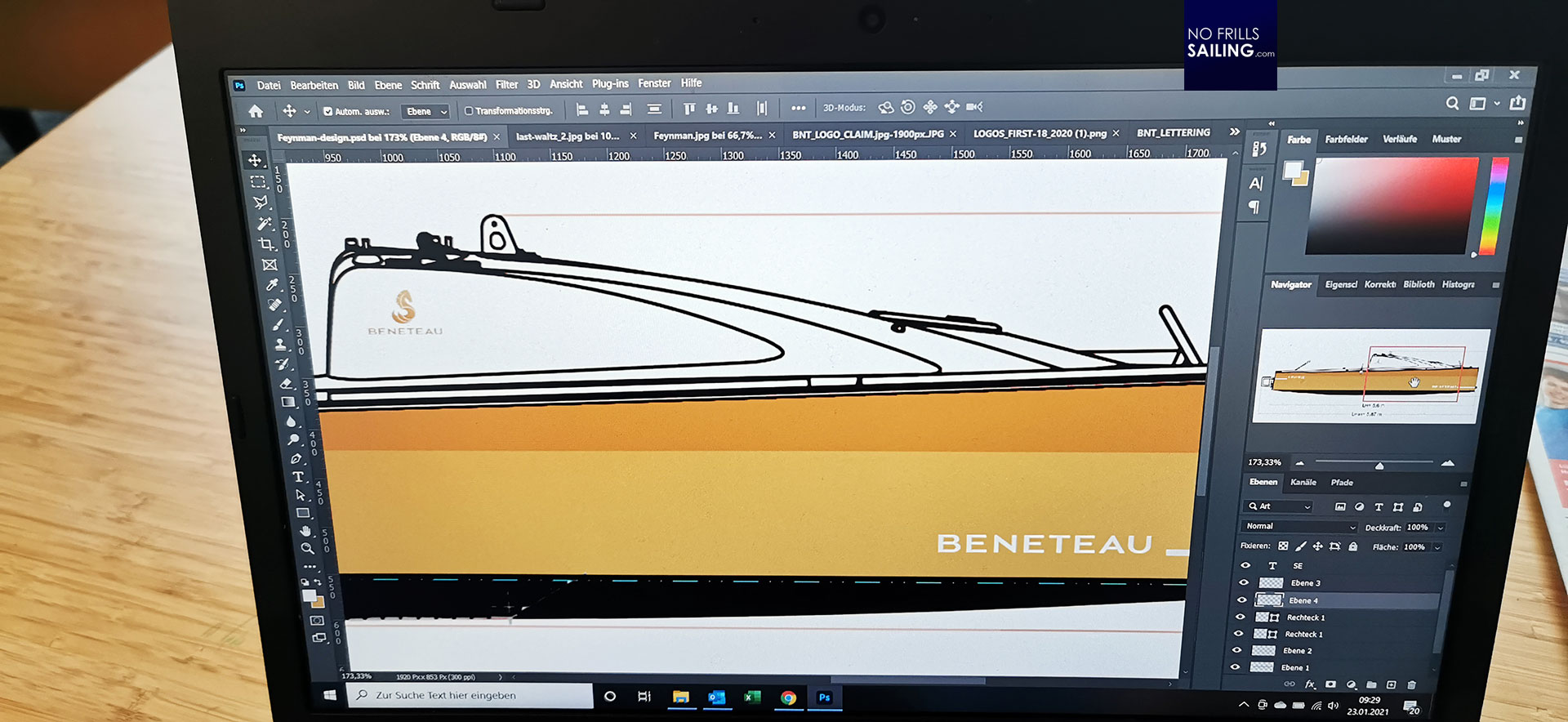Open the Layers panel flyout menu
1568x722 pixels.
[x=1463, y=484]
